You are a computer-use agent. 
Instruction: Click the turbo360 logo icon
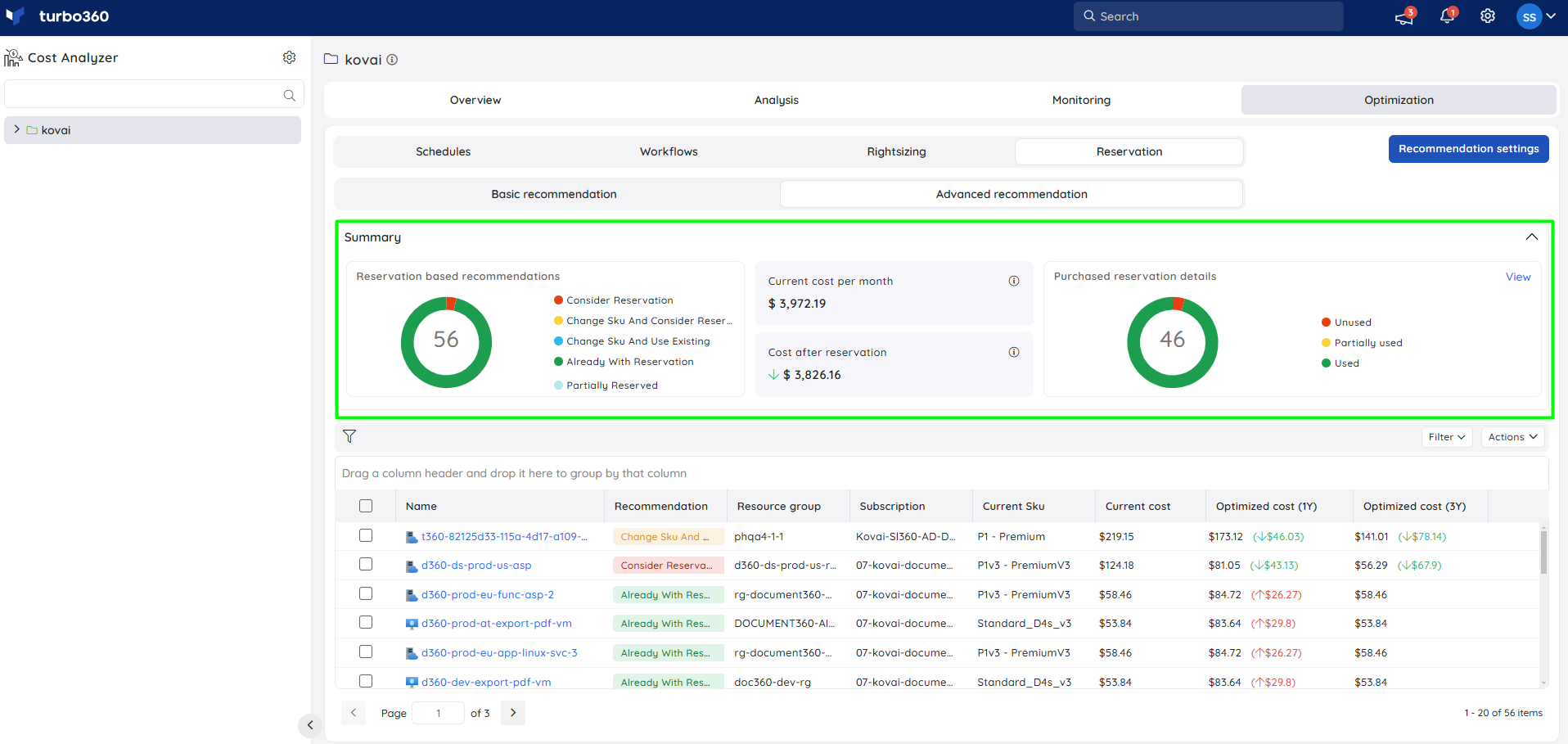tap(15, 16)
